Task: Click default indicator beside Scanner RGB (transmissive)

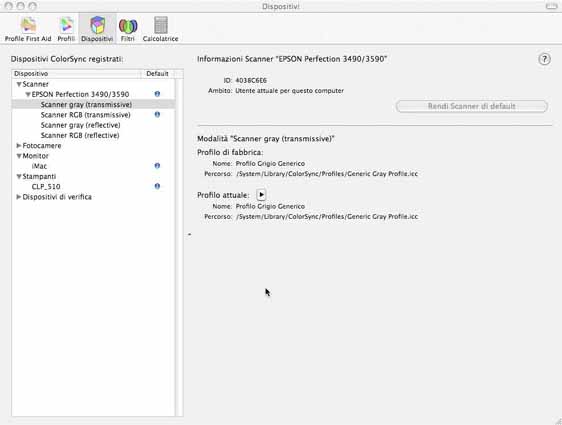Action: pyautogui.click(x=157, y=114)
